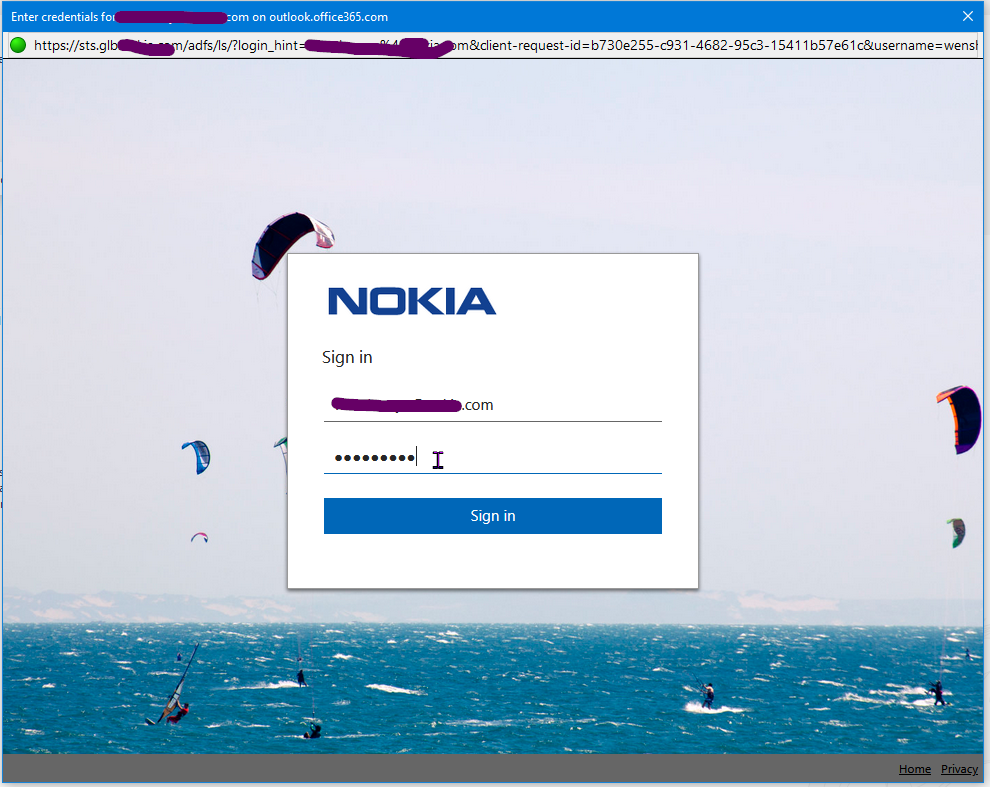Click the Nokia logo
The width and height of the screenshot is (990, 787).
pos(412,301)
